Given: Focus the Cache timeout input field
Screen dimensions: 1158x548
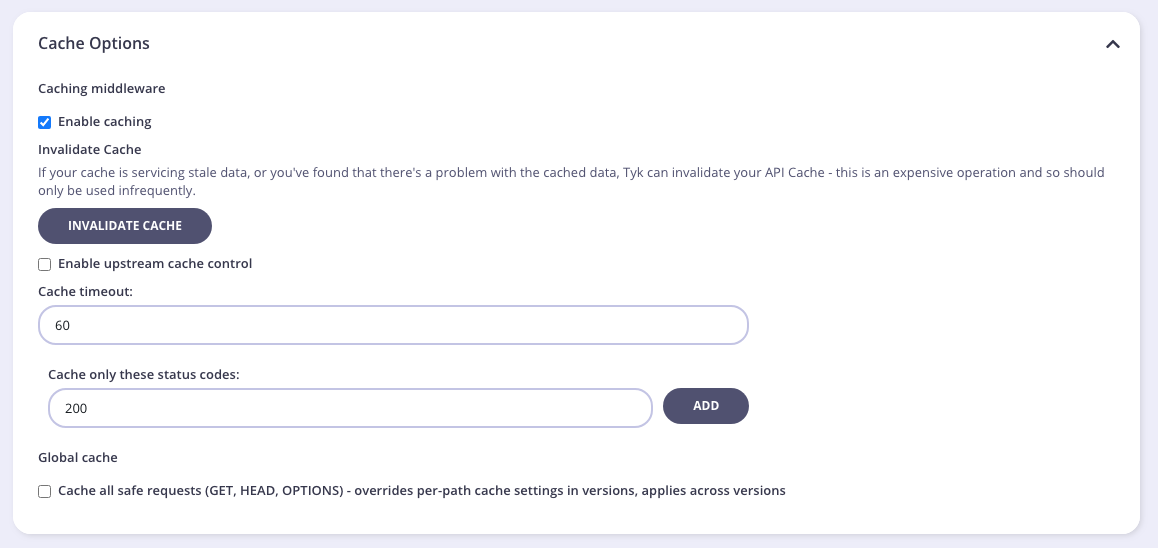Looking at the screenshot, I should click(x=393, y=326).
